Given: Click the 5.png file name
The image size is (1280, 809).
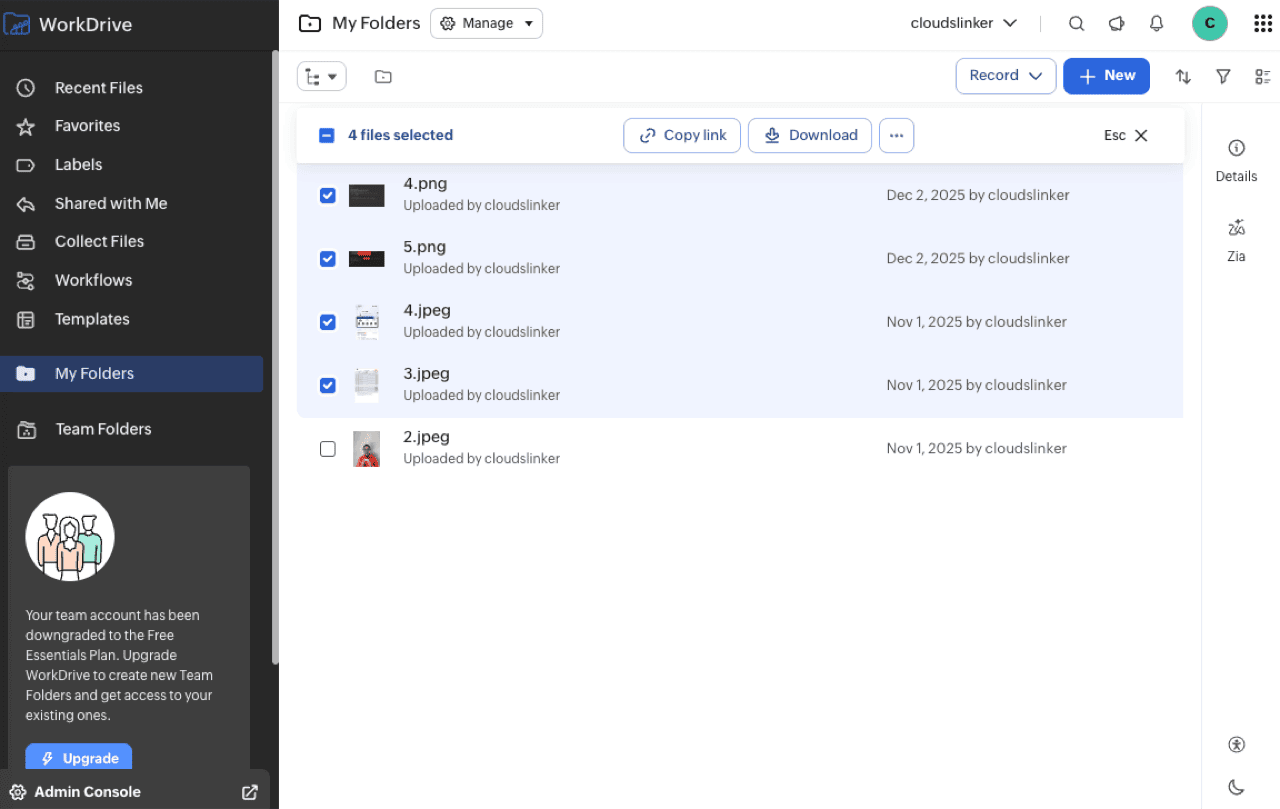Looking at the screenshot, I should tap(425, 247).
